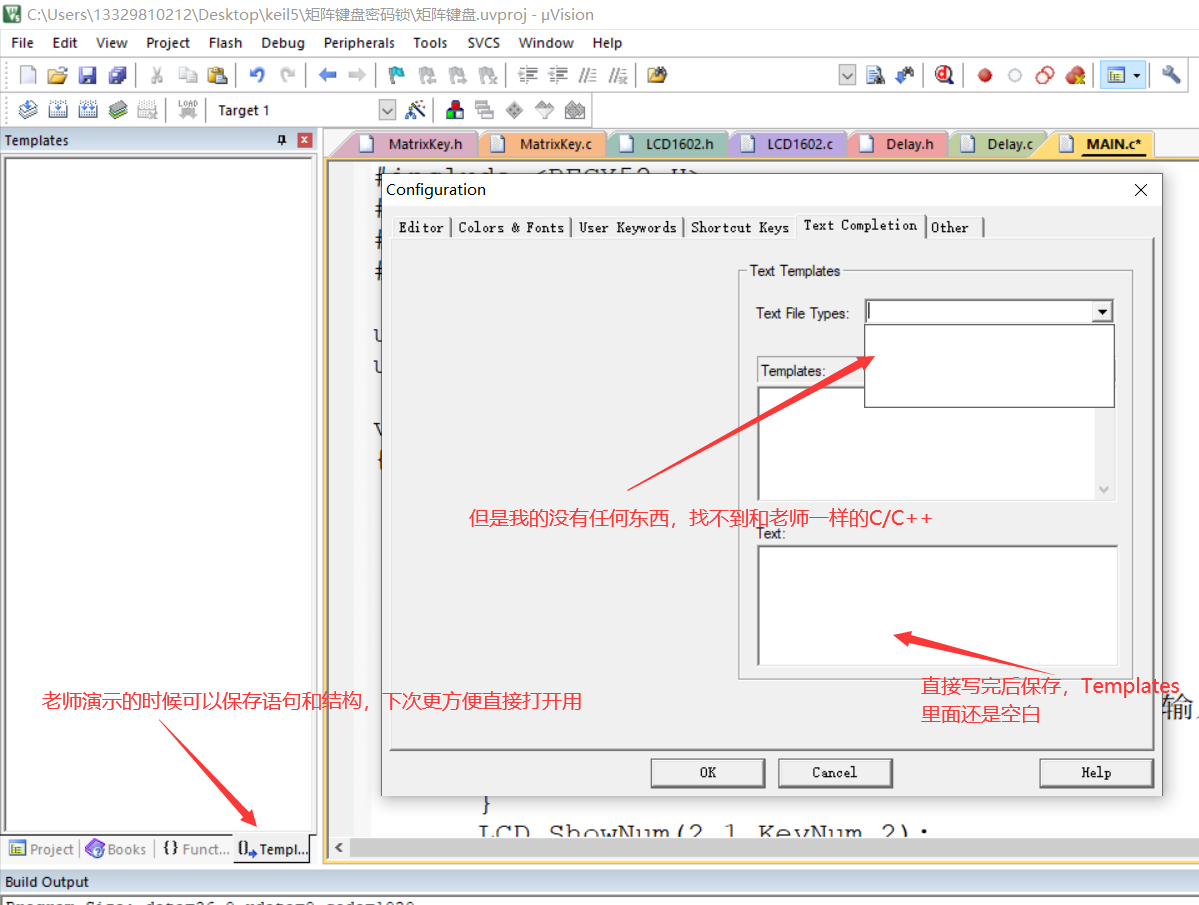Translate current file icon
The height and width of the screenshot is (905, 1199).
[x=28, y=110]
